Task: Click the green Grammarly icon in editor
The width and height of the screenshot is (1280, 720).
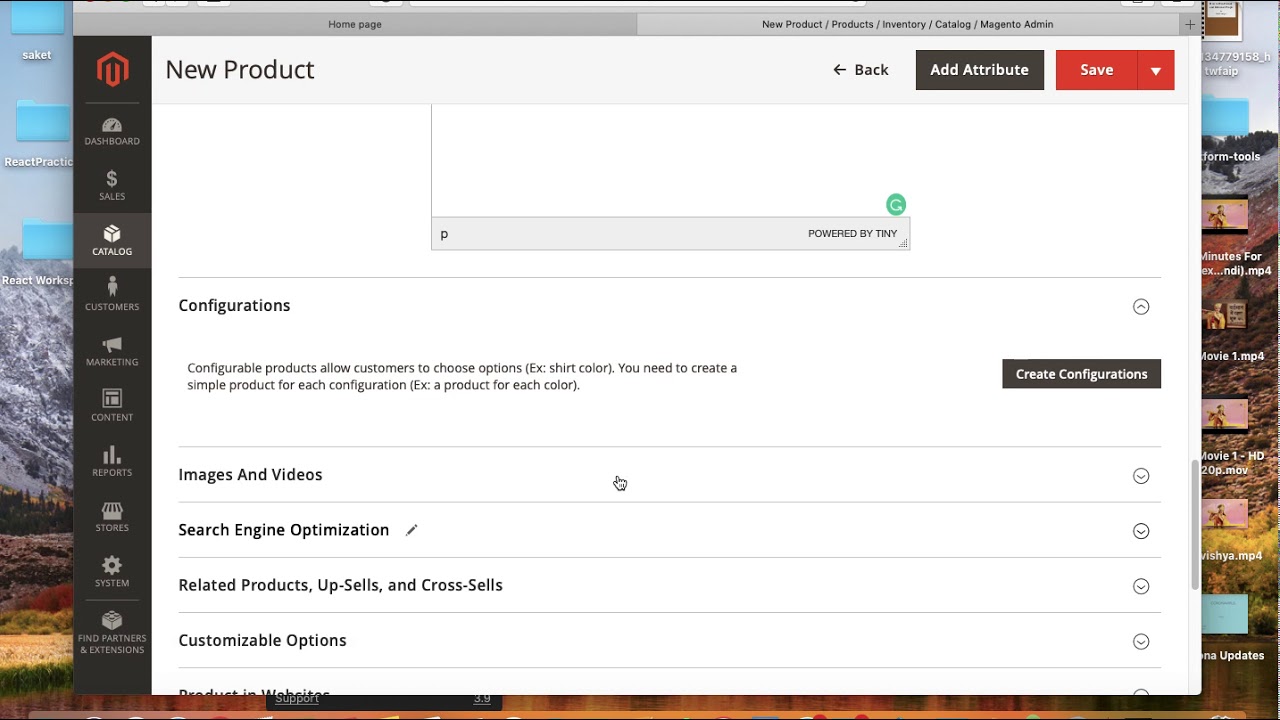Action: [x=896, y=205]
